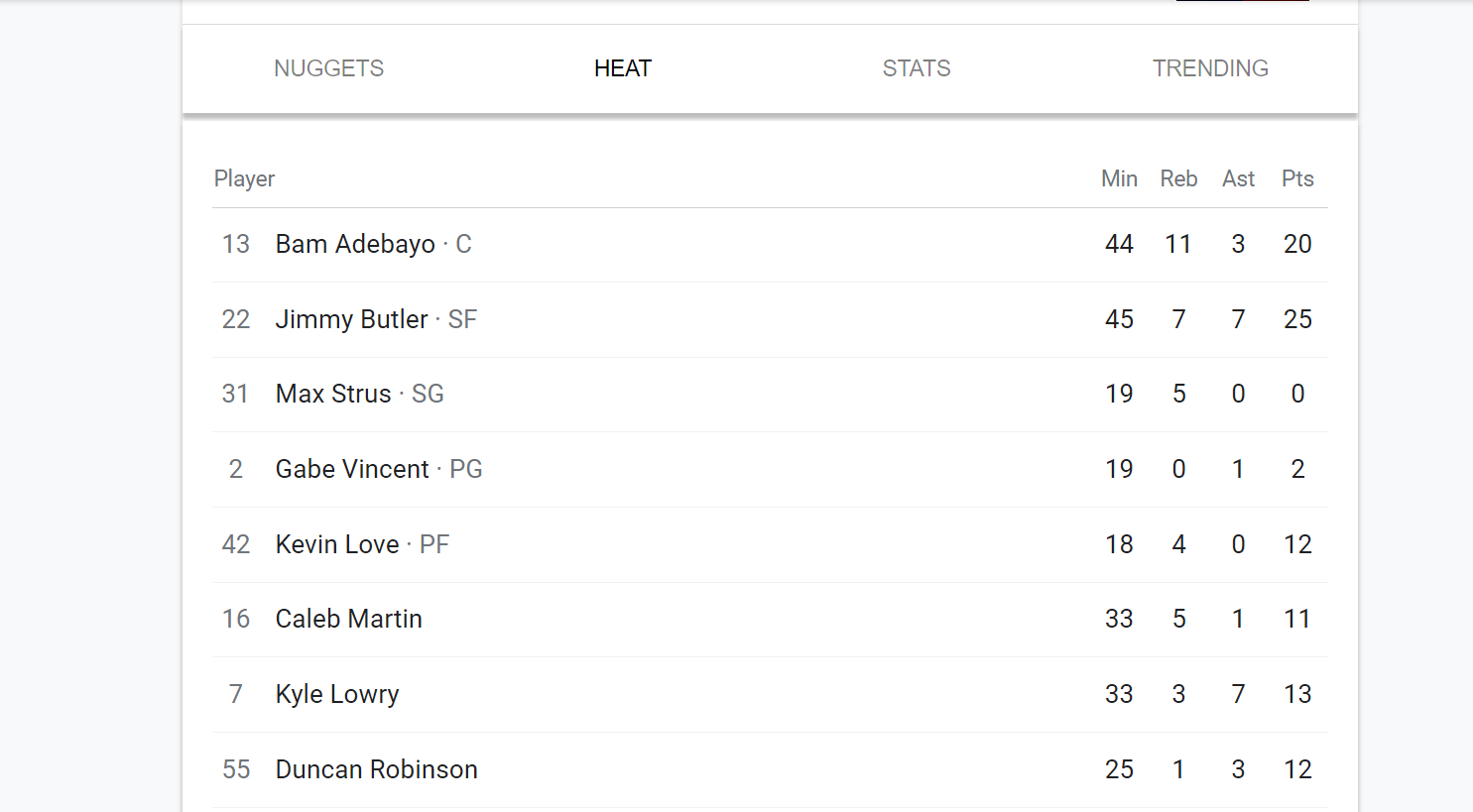1473x812 pixels.
Task: Open Bam Adebayo's player link
Action: point(355,244)
